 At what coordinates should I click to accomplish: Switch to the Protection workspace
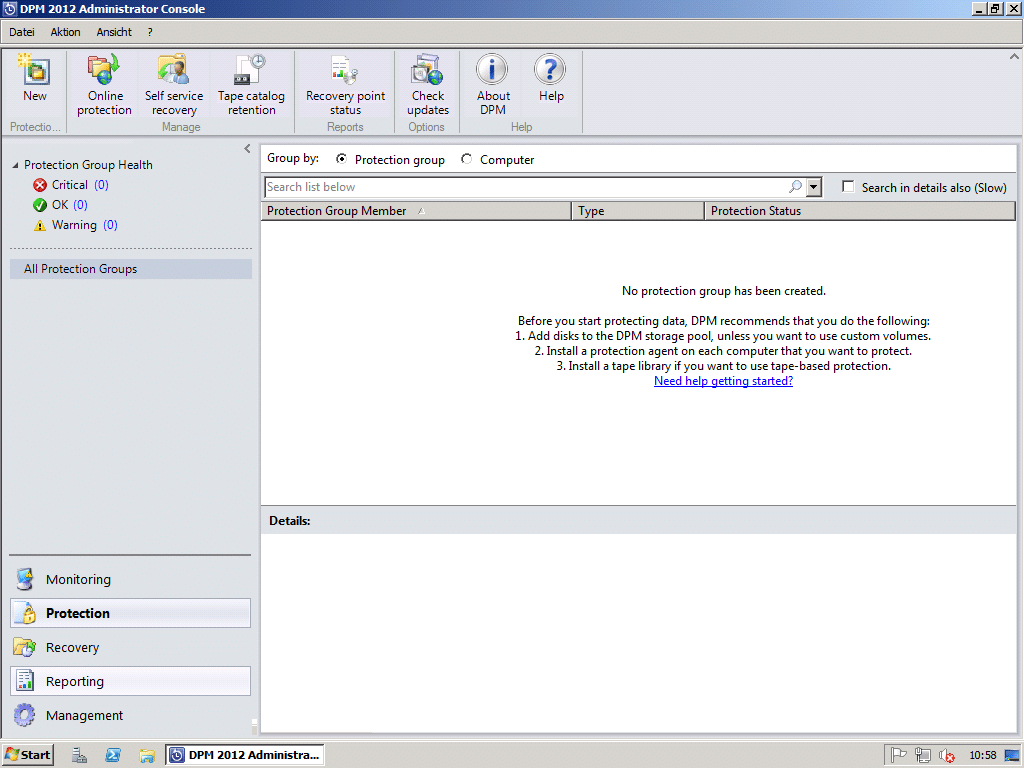130,613
